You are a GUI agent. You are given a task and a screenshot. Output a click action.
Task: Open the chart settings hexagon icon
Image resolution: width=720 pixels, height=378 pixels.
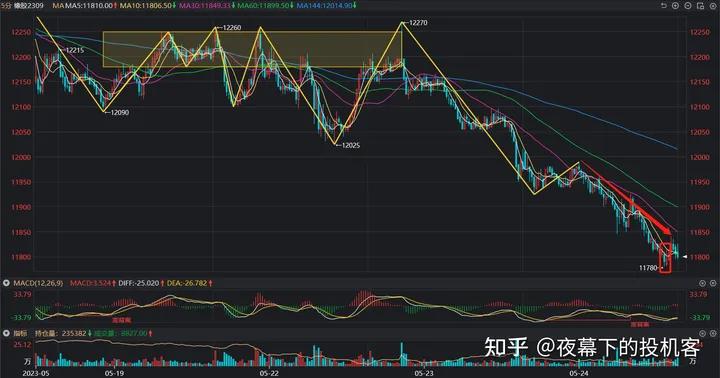(713, 6)
